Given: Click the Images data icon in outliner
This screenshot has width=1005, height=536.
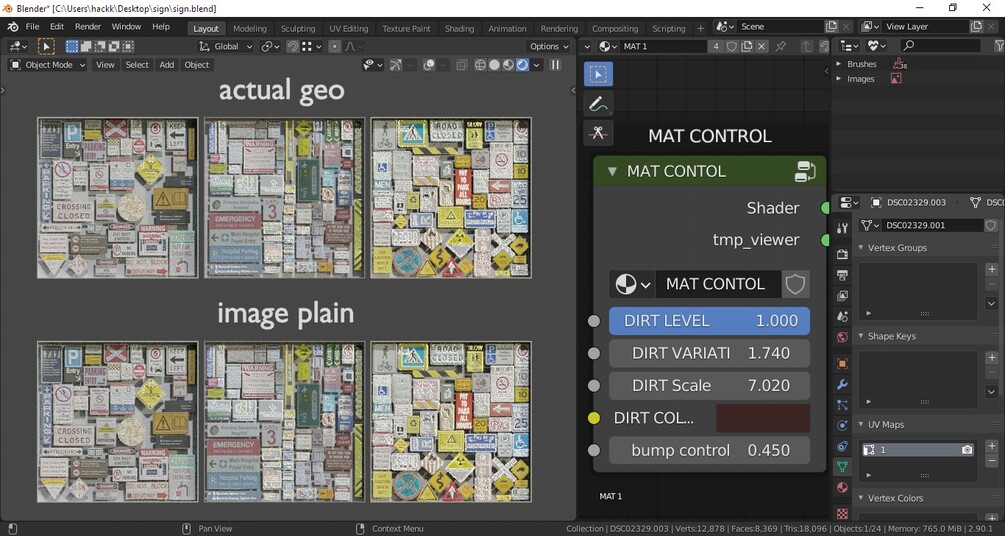Looking at the screenshot, I should click(x=896, y=79).
